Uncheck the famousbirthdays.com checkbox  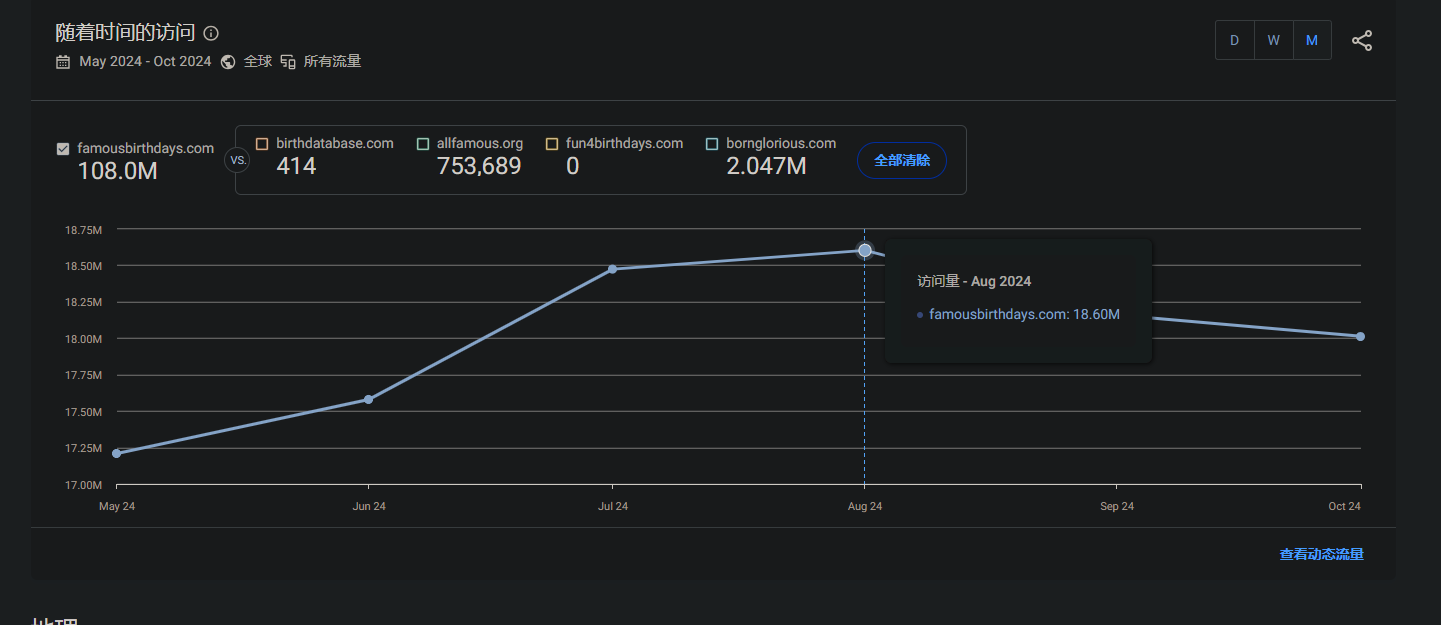coord(63,149)
